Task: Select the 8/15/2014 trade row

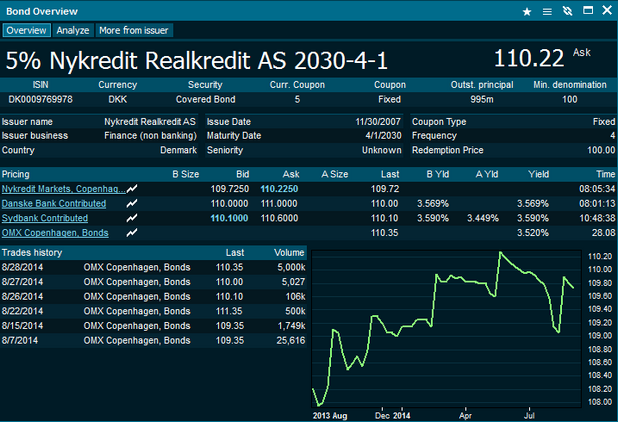Action: [x=153, y=325]
